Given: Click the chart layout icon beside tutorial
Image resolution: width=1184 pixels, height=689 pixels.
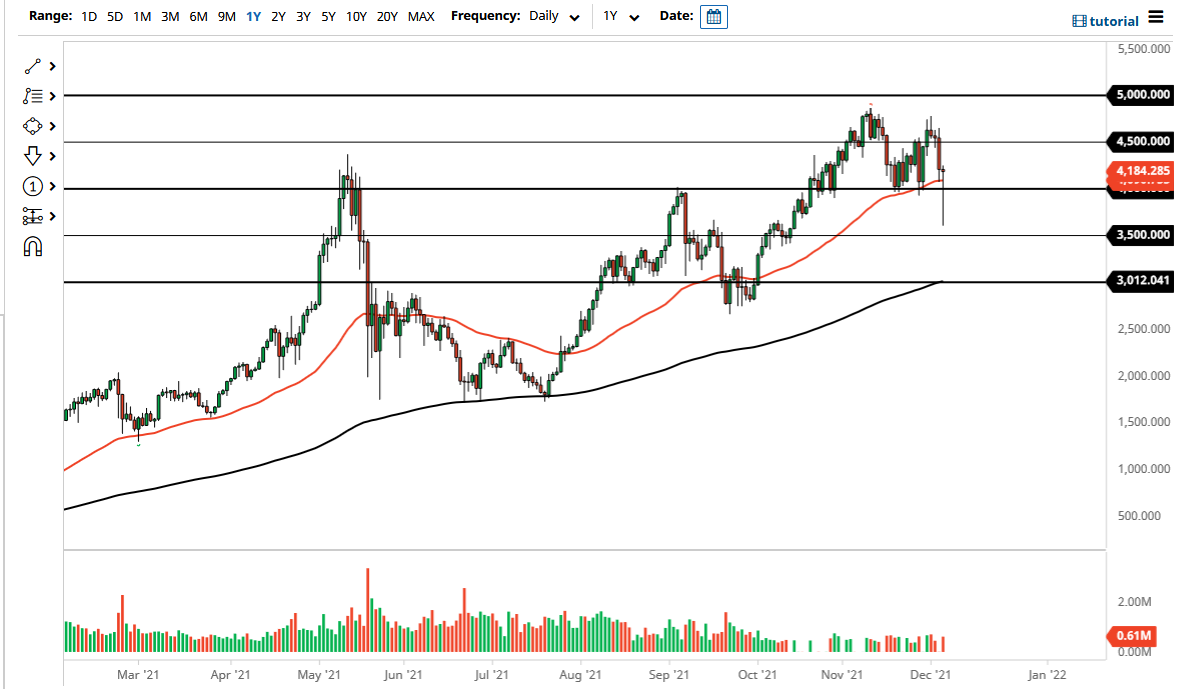Looking at the screenshot, I should (1081, 20).
